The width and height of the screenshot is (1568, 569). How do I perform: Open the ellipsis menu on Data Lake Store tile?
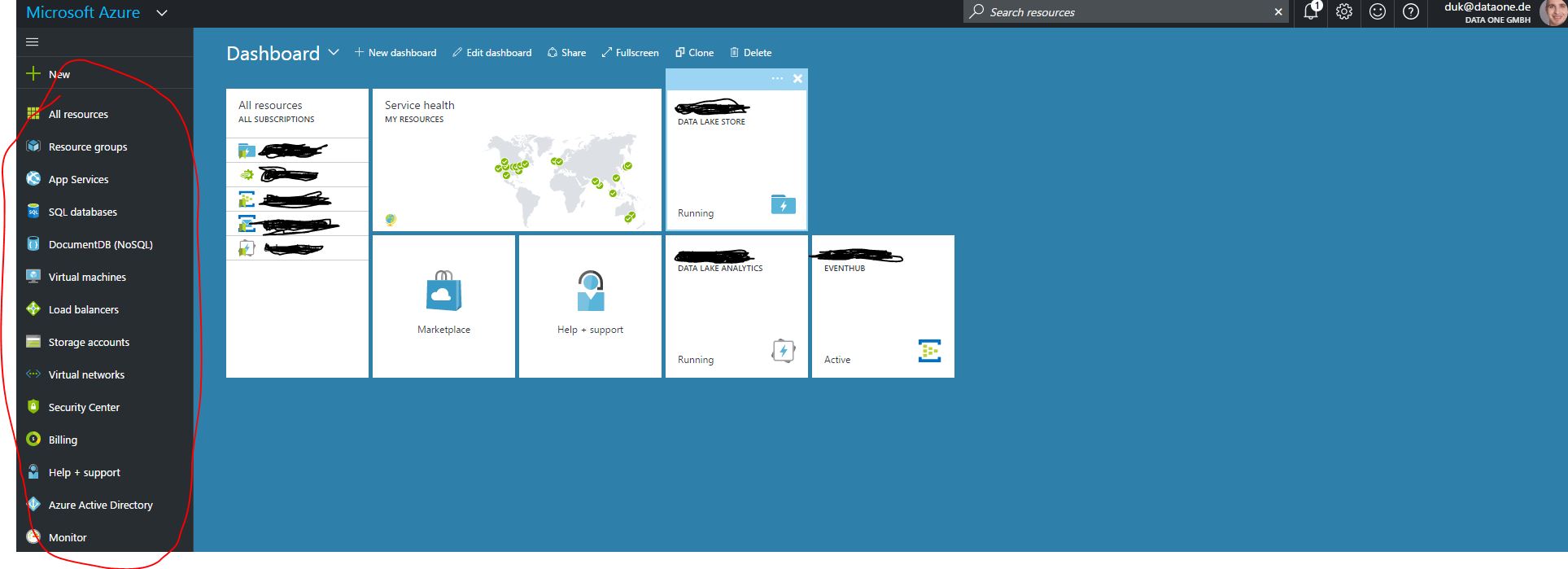coord(777,79)
